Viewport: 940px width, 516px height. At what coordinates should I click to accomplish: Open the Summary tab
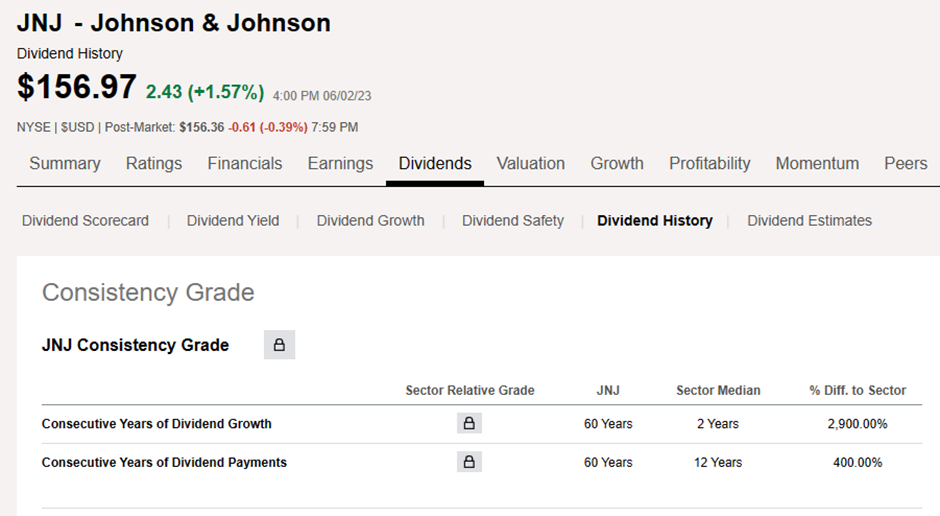pos(65,164)
